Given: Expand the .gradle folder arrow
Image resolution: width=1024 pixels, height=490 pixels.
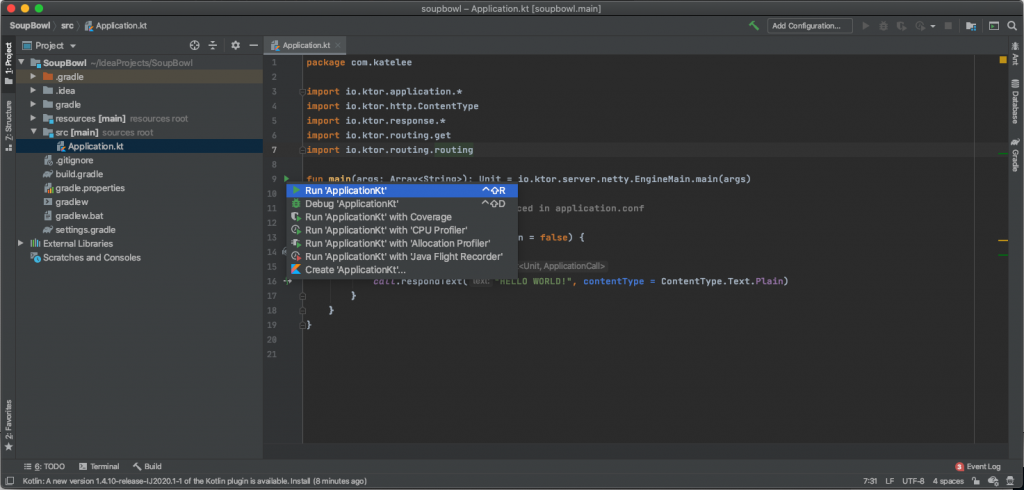Looking at the screenshot, I should 33,76.
